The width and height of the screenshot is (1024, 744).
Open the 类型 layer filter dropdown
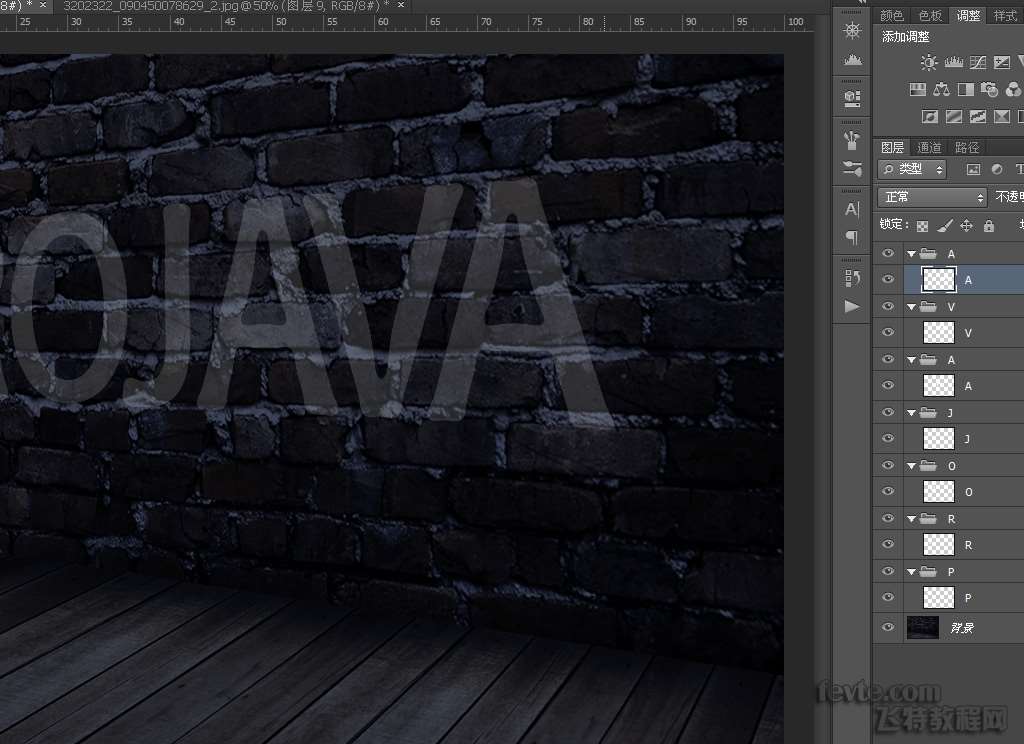912,169
